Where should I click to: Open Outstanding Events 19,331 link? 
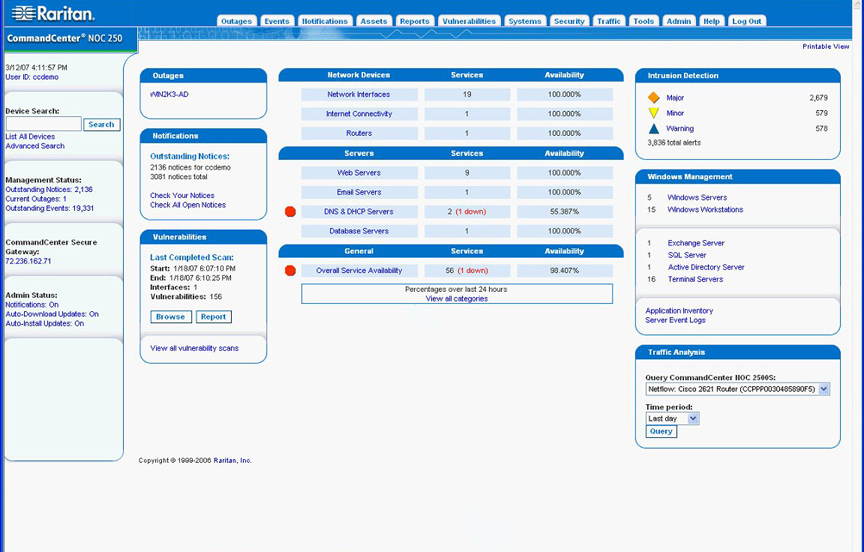(50, 208)
